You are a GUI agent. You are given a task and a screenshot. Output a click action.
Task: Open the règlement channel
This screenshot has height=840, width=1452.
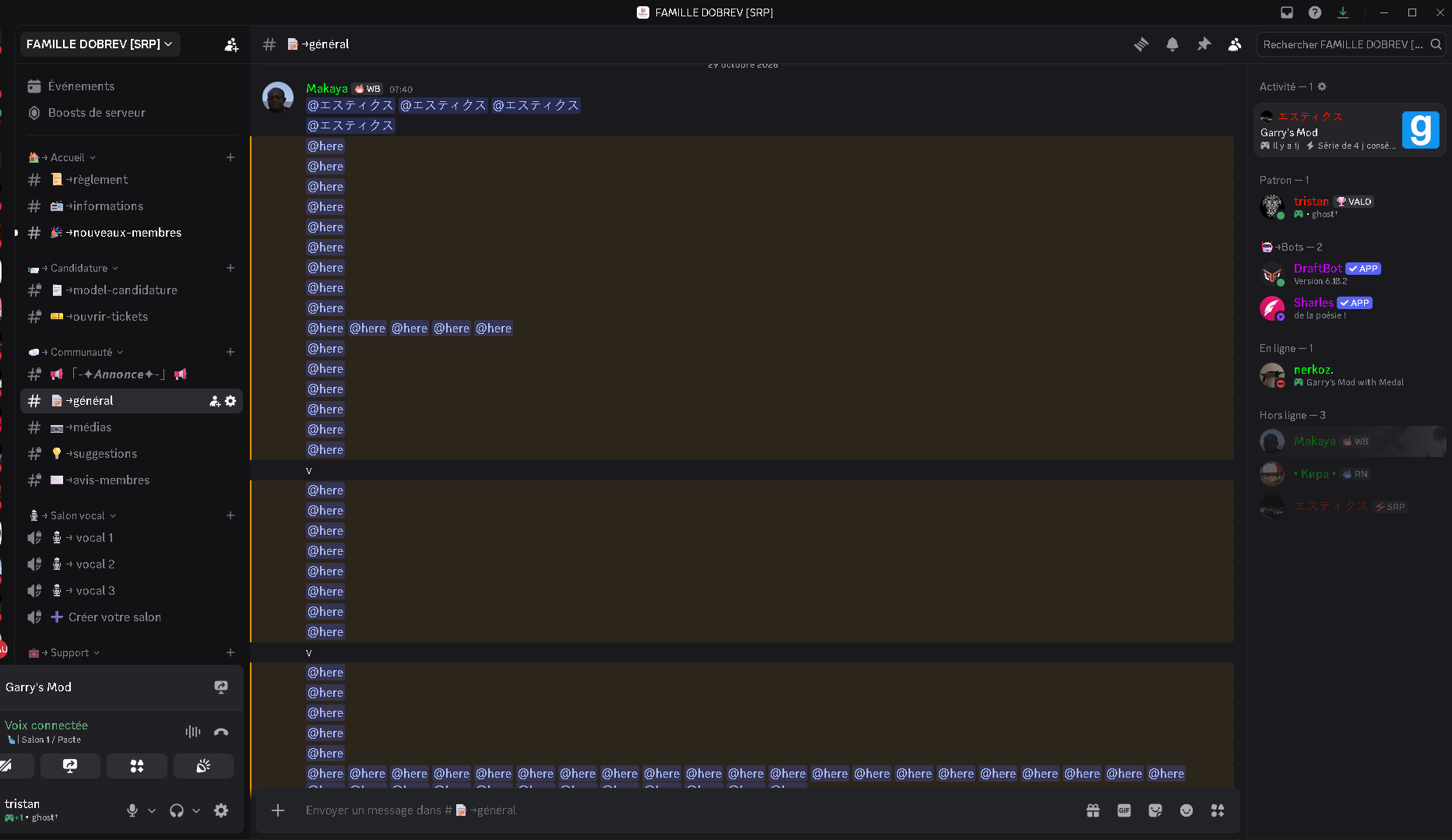click(x=132, y=180)
